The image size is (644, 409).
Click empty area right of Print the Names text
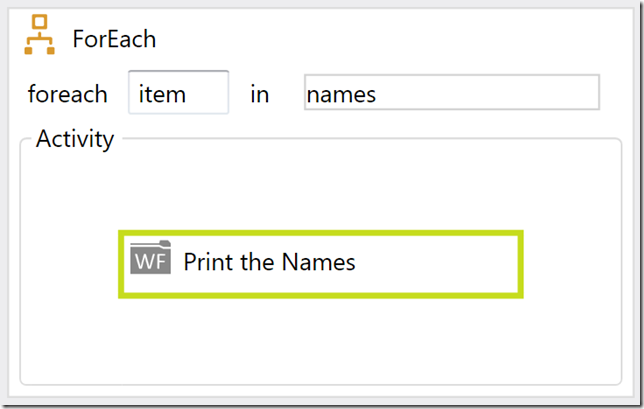pos(440,264)
